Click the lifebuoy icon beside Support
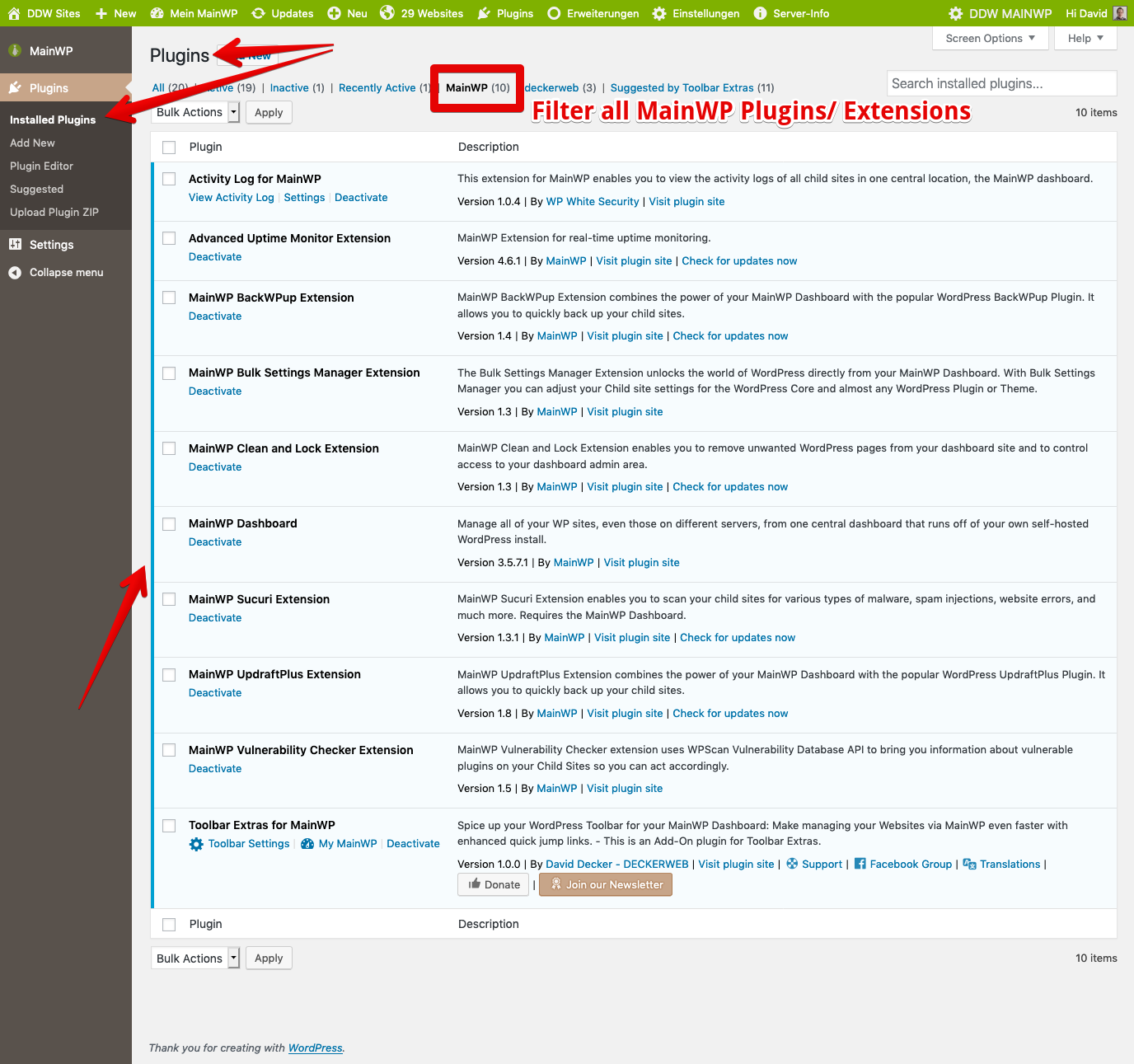1134x1064 pixels. (792, 864)
